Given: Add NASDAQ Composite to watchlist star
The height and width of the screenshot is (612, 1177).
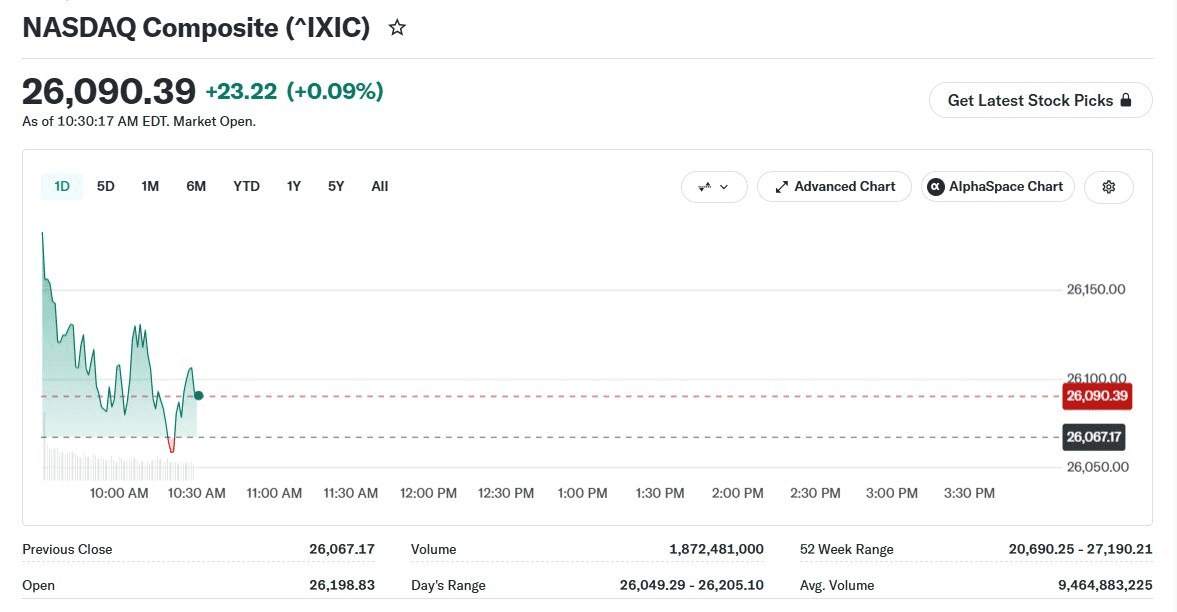Looking at the screenshot, I should click(x=397, y=29).
